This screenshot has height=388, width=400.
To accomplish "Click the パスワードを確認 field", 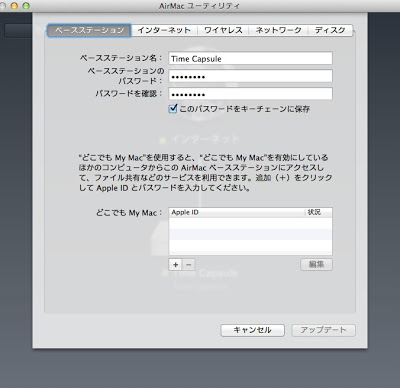I will tap(250, 94).
